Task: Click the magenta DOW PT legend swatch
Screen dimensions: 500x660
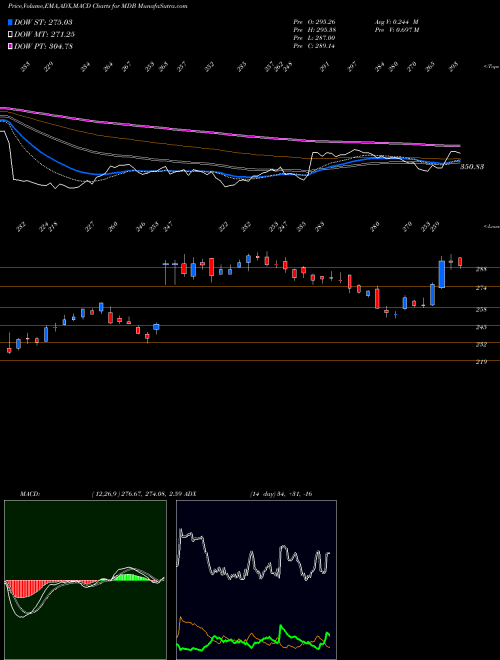Action: [x=10, y=46]
